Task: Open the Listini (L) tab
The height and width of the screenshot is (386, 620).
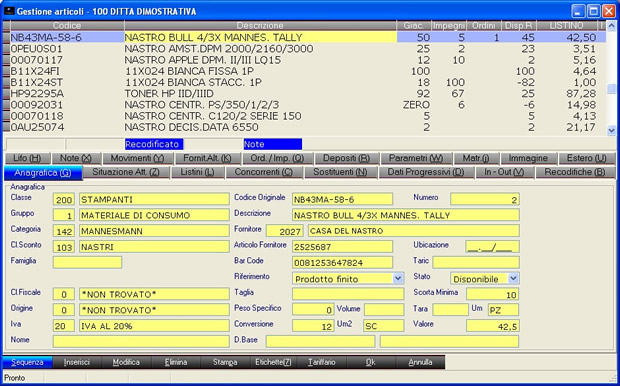Action: point(197,172)
